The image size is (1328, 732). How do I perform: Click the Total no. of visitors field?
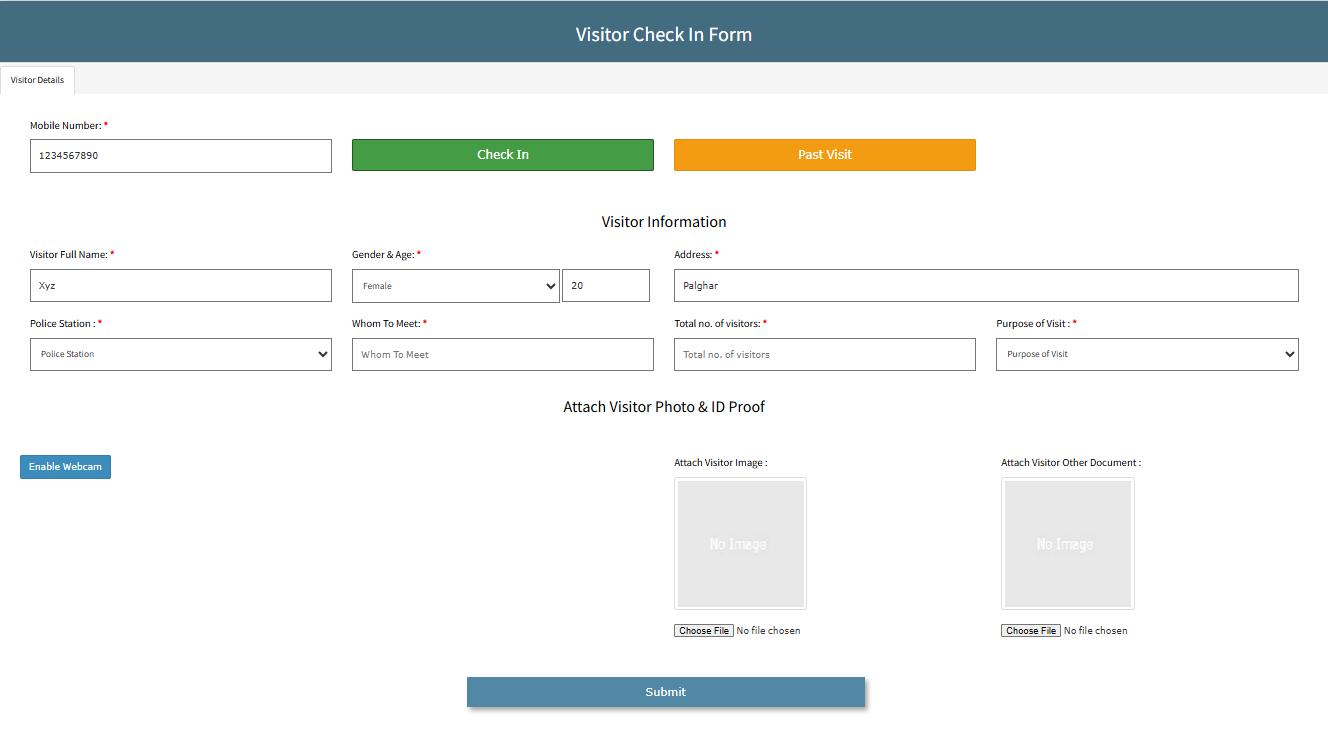(x=824, y=354)
